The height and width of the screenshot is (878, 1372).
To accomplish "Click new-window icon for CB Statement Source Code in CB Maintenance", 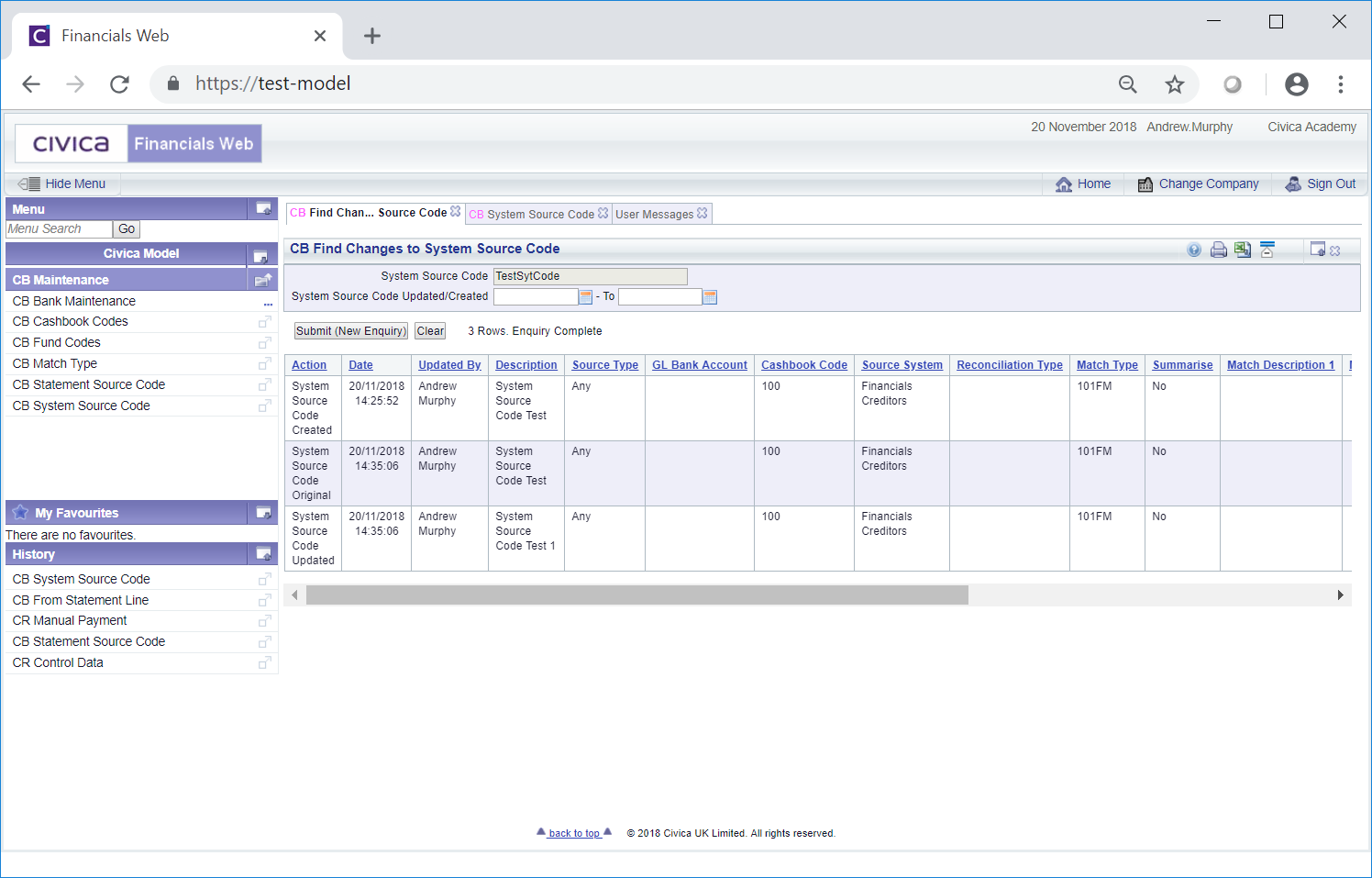I will click(x=265, y=385).
